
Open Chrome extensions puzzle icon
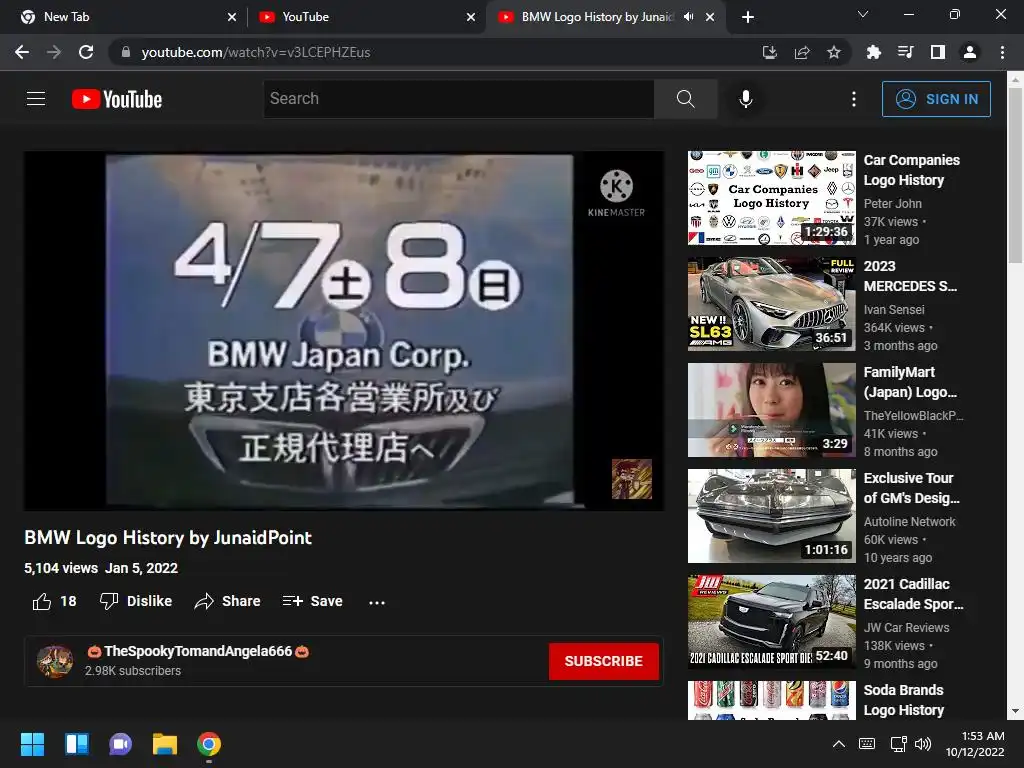pyautogui.click(x=873, y=52)
